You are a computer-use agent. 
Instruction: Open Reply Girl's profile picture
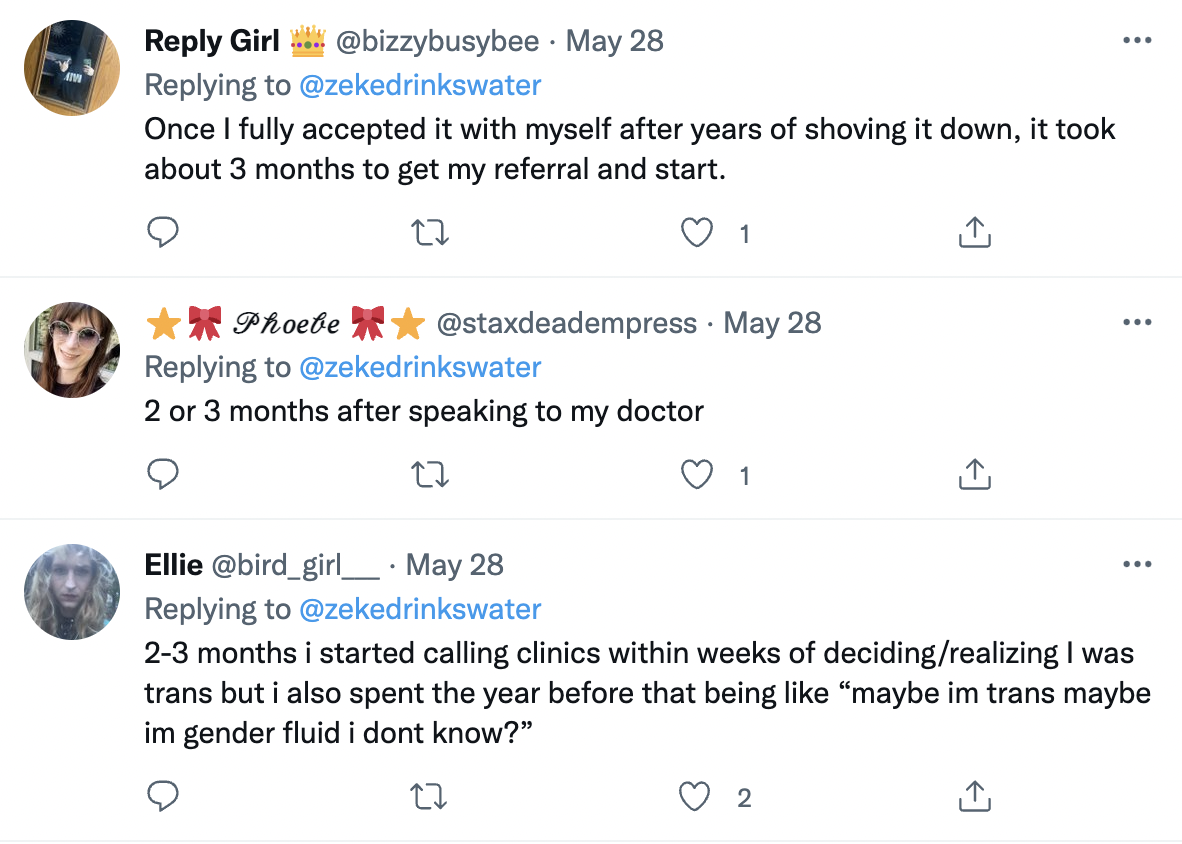72,67
